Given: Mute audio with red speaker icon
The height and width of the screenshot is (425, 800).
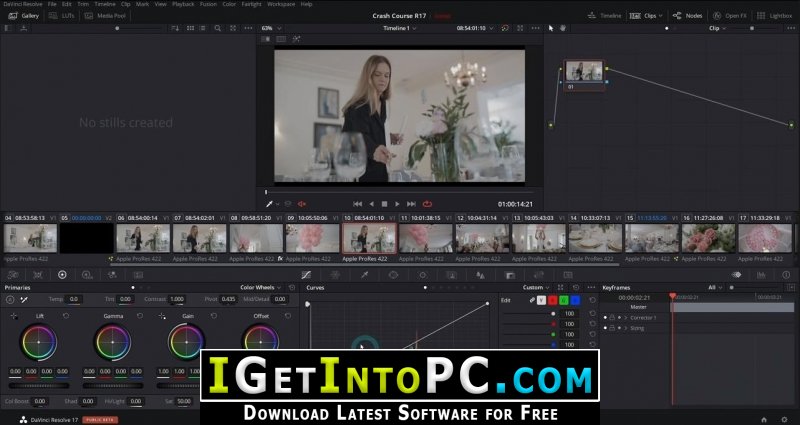Looking at the screenshot, I should 302,204.
